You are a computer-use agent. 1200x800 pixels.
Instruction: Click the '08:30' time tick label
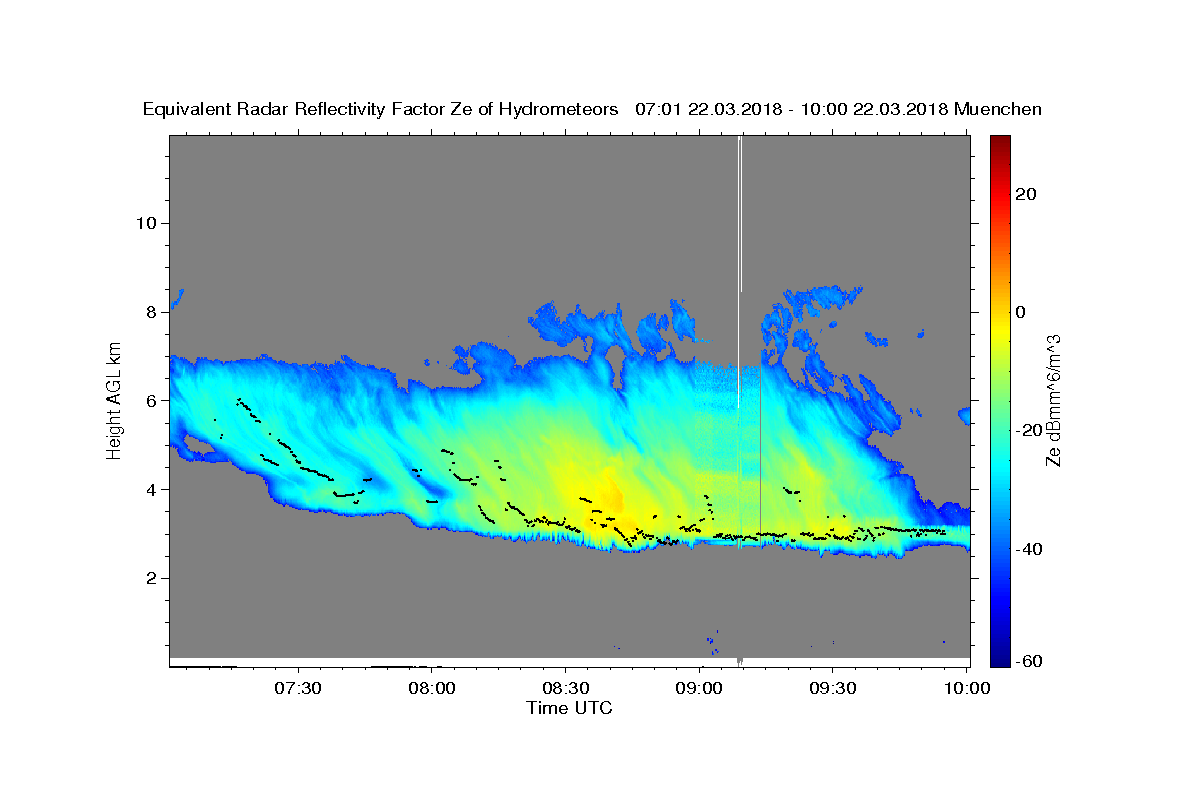[565, 688]
